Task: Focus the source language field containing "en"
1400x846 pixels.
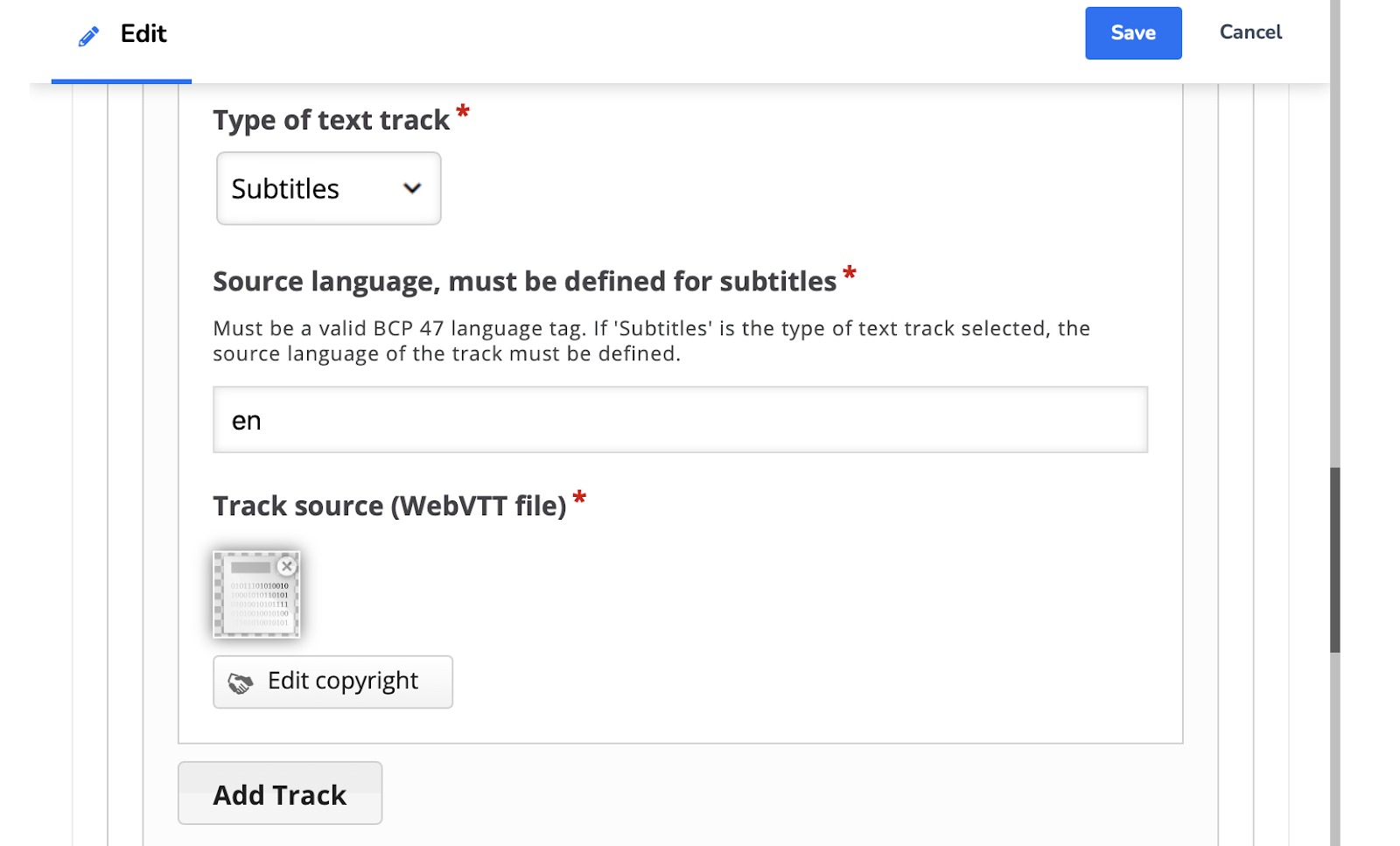Action: tap(680, 420)
